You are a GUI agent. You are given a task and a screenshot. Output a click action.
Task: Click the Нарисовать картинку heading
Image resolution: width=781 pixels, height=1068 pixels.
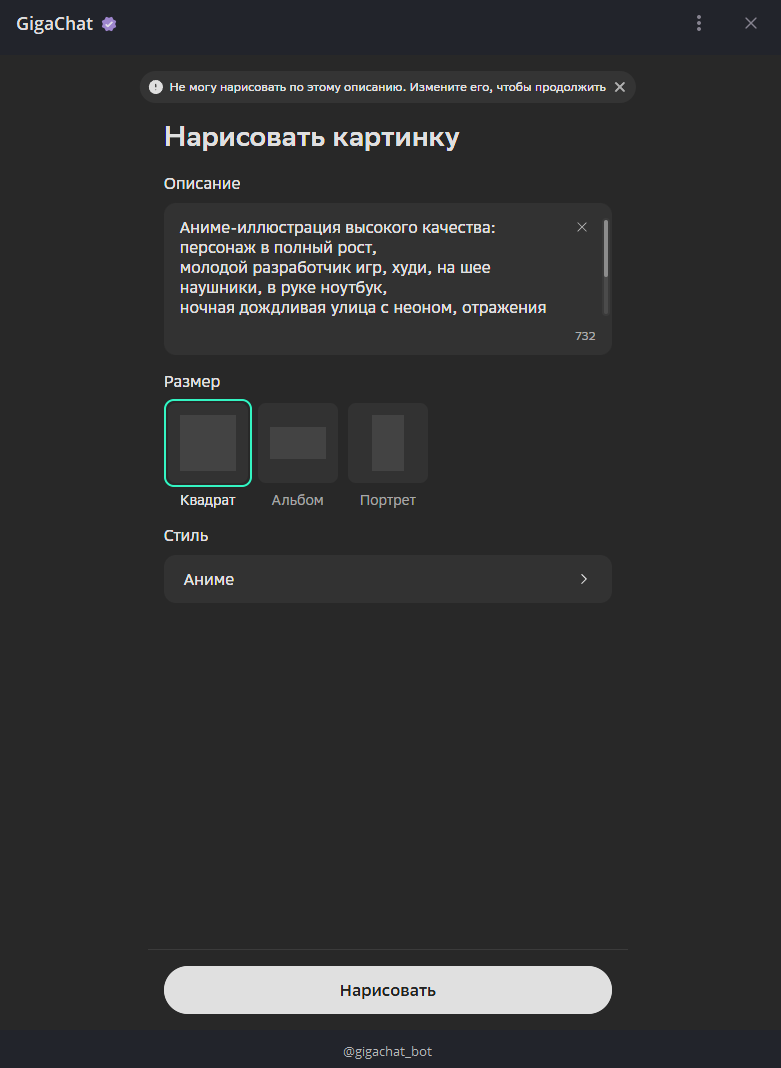[312, 138]
